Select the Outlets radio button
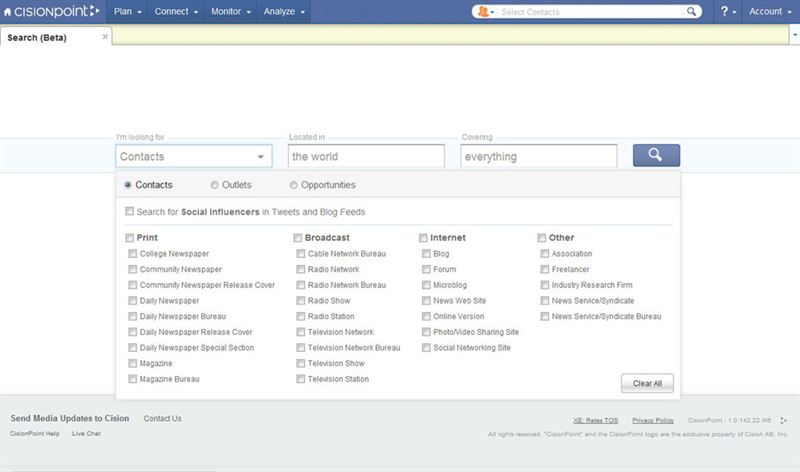Viewport: 800px width, 472px height. tap(215, 185)
